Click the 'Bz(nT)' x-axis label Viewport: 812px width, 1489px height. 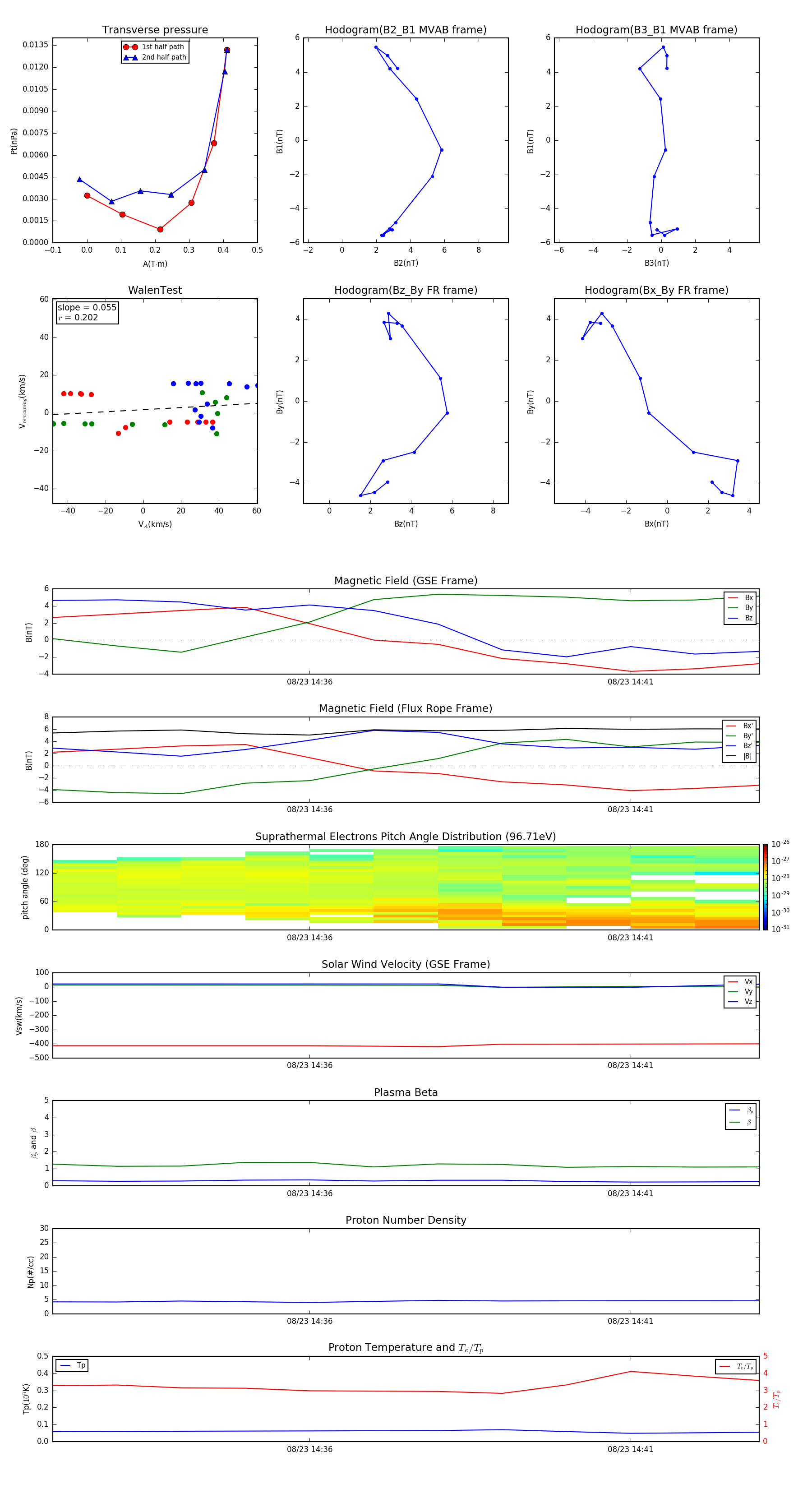(x=406, y=524)
